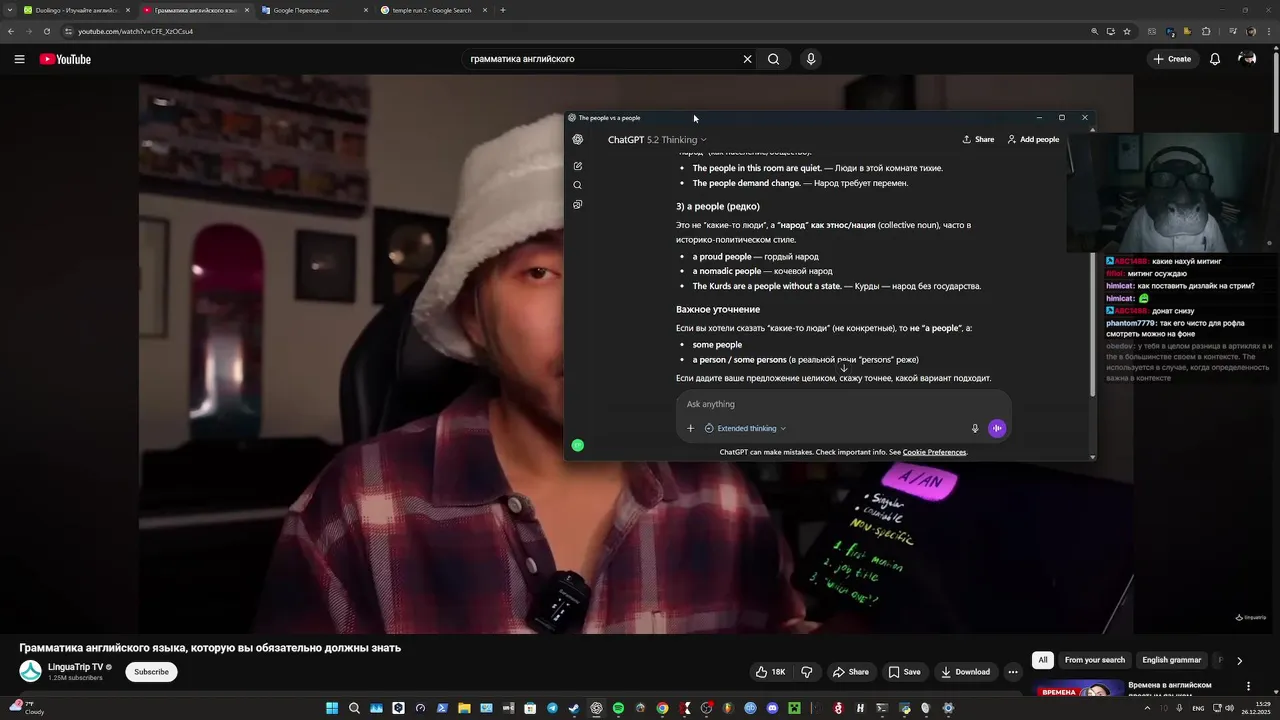The image size is (1280, 720).
Task: Open Chrome three-dot menu
Action: tap(1269, 31)
